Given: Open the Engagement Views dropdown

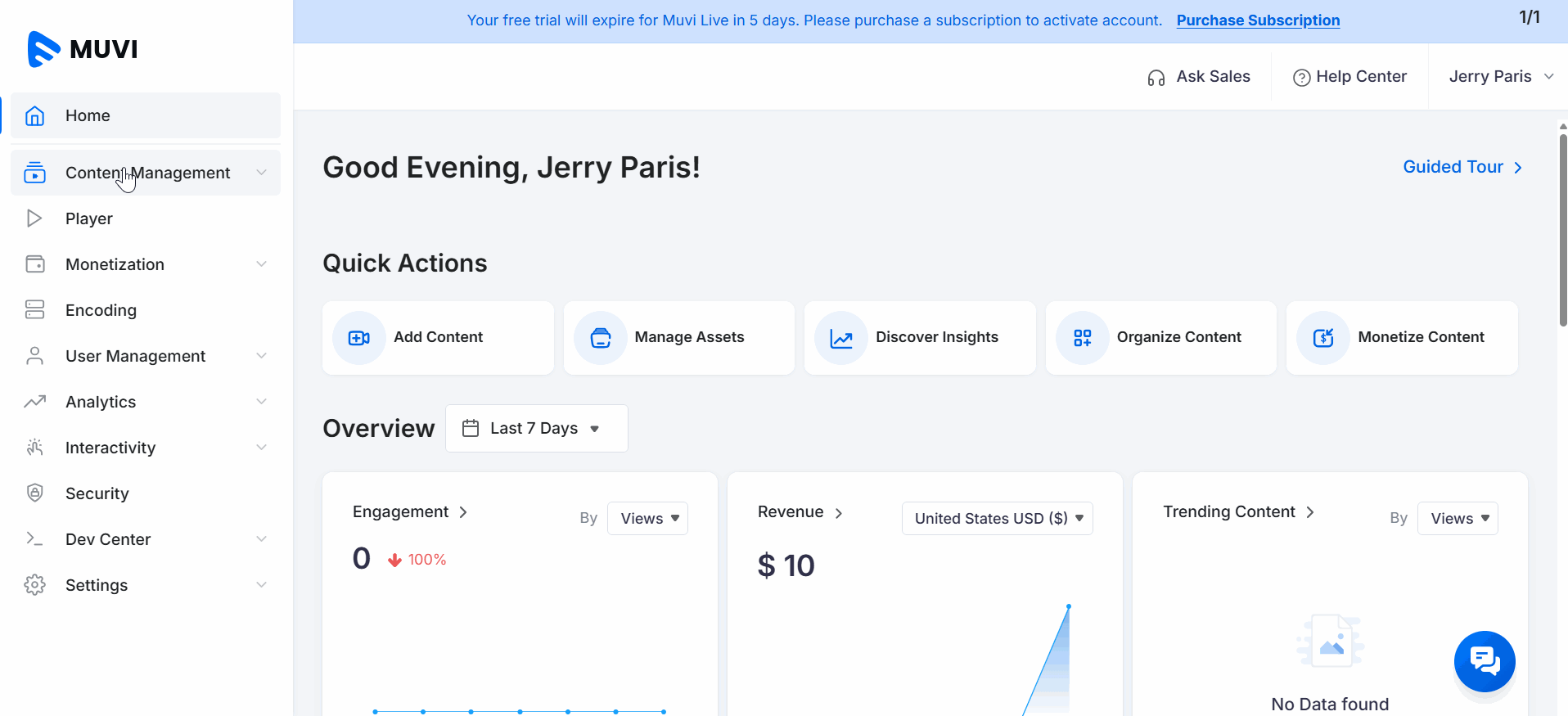Looking at the screenshot, I should point(647,519).
